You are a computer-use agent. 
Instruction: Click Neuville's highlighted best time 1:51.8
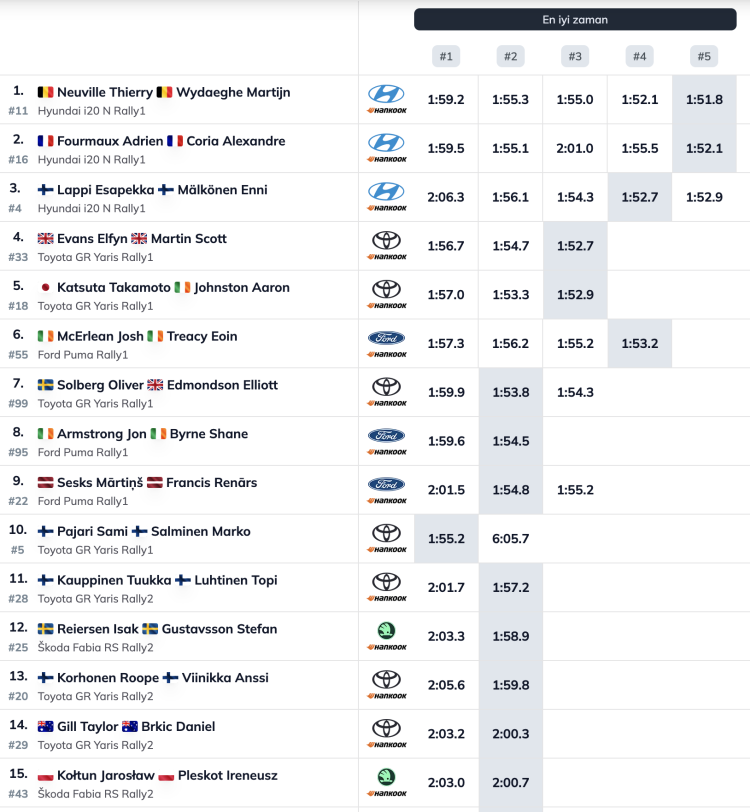coord(704,100)
